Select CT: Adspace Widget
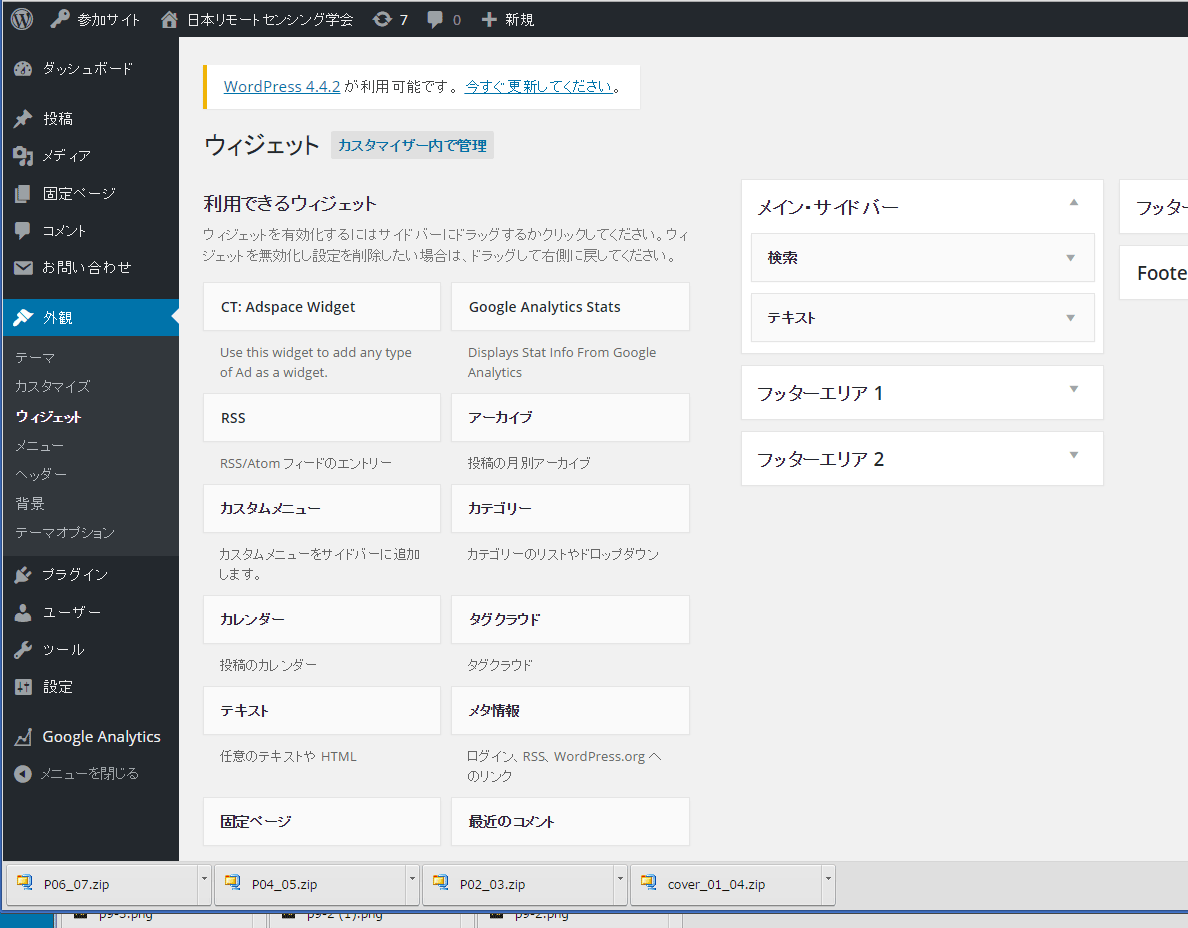This screenshot has height=928, width=1188. [x=322, y=307]
